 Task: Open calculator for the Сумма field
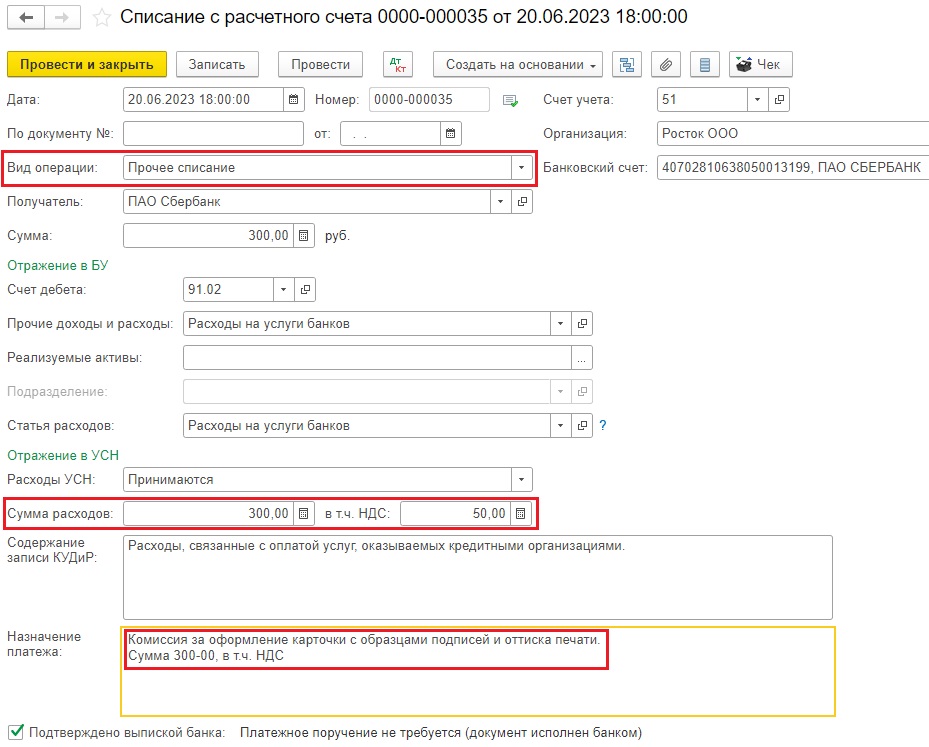[x=304, y=235]
